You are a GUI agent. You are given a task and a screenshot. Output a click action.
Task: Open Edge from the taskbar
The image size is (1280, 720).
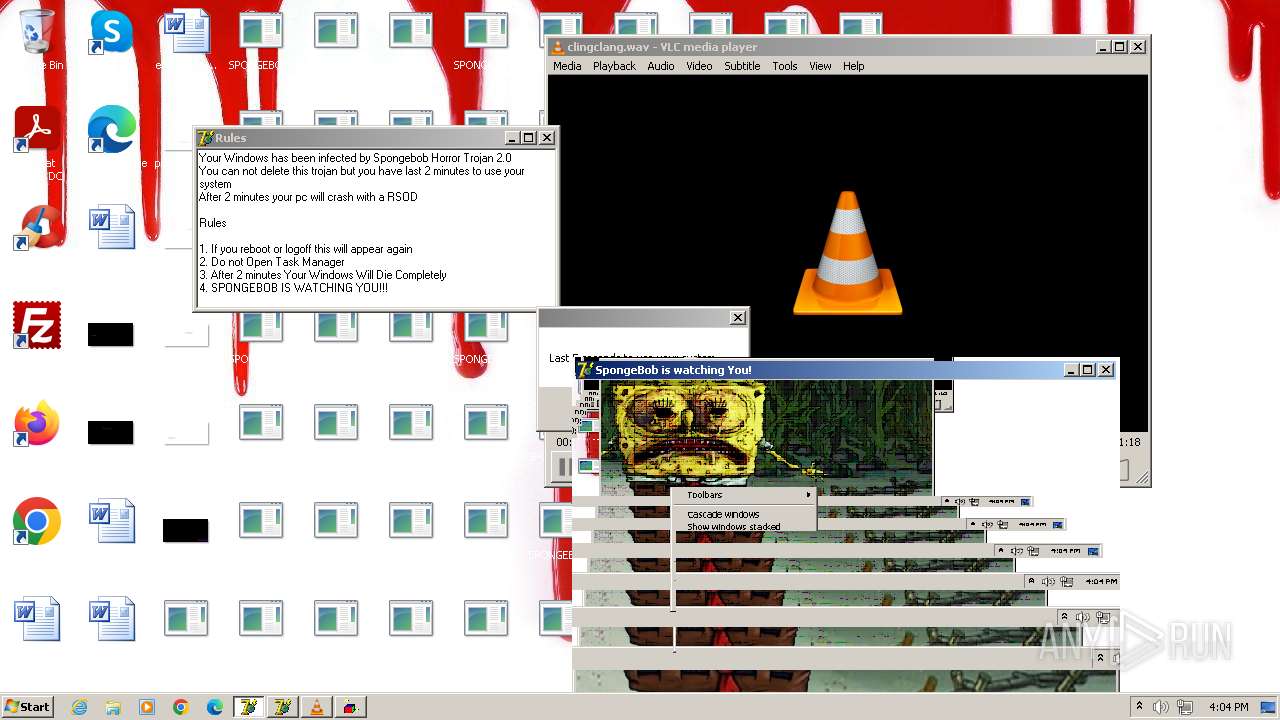(x=215, y=707)
